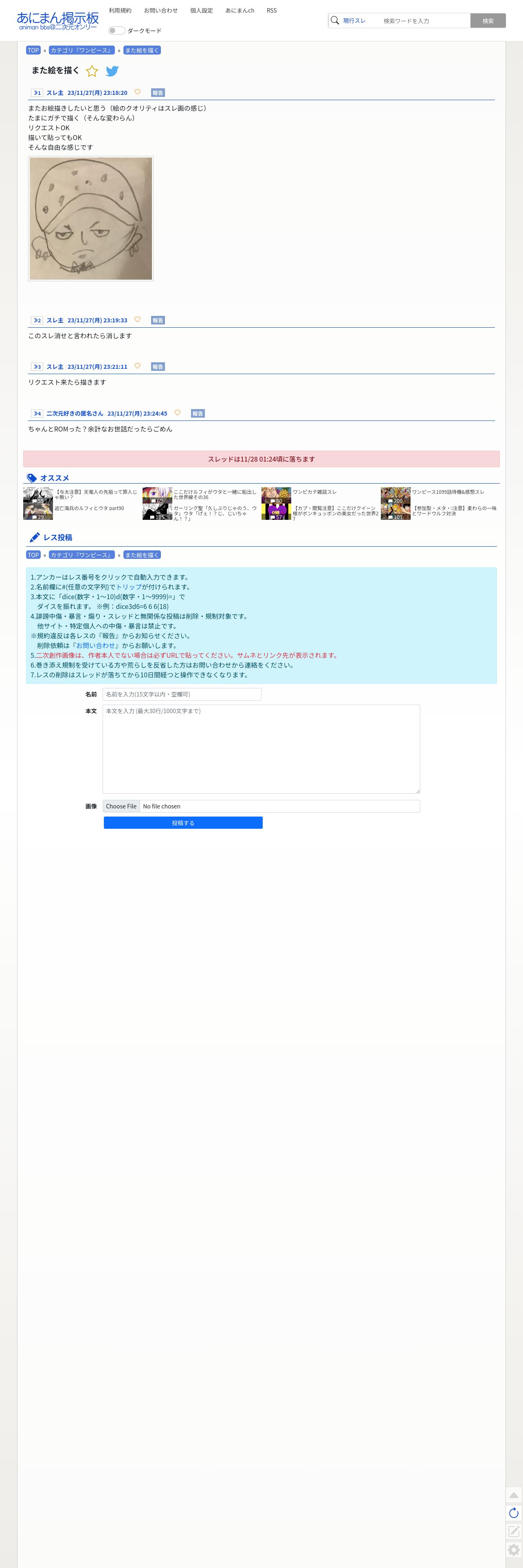The height and width of the screenshot is (1568, 523).
Task: Open お問い合わせ in the top menu
Action: (x=161, y=10)
